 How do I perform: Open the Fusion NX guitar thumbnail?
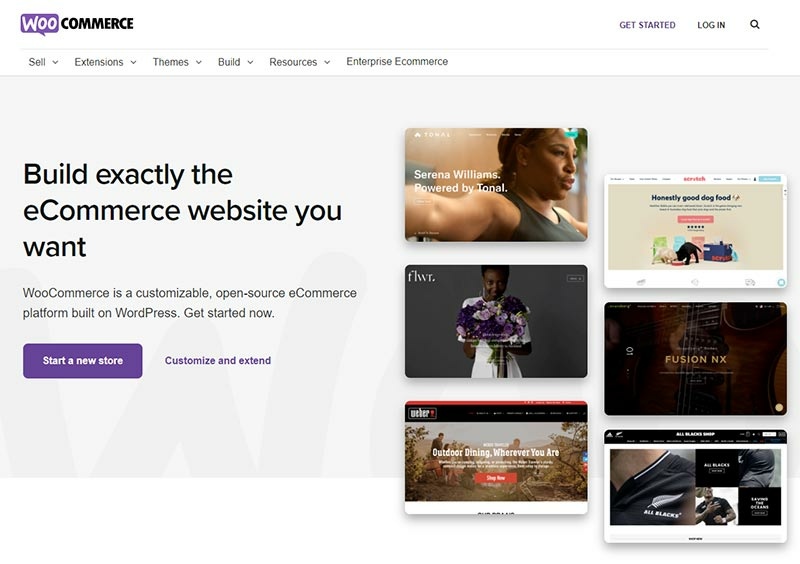(695, 359)
